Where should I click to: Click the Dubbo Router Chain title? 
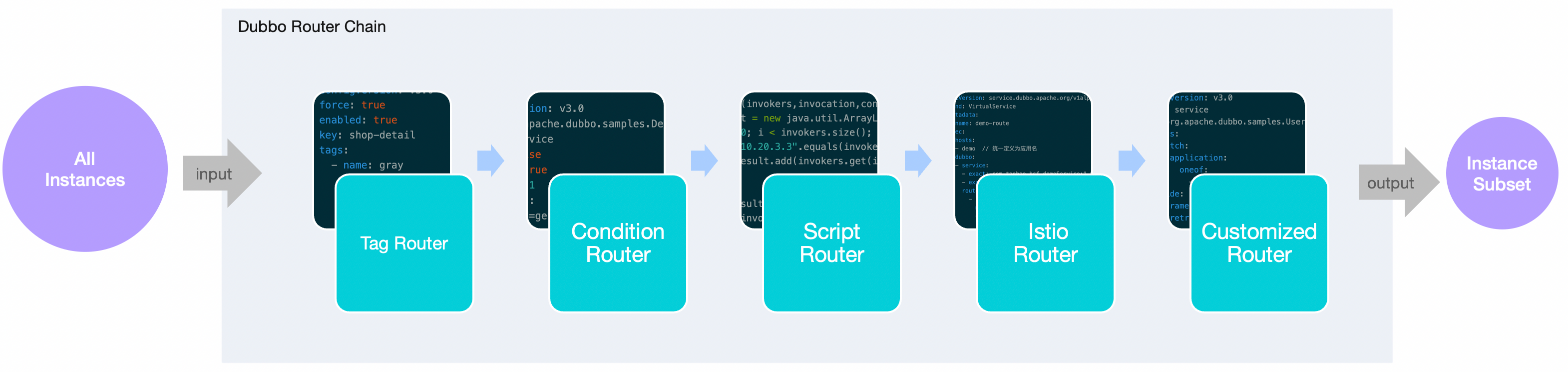tap(312, 27)
